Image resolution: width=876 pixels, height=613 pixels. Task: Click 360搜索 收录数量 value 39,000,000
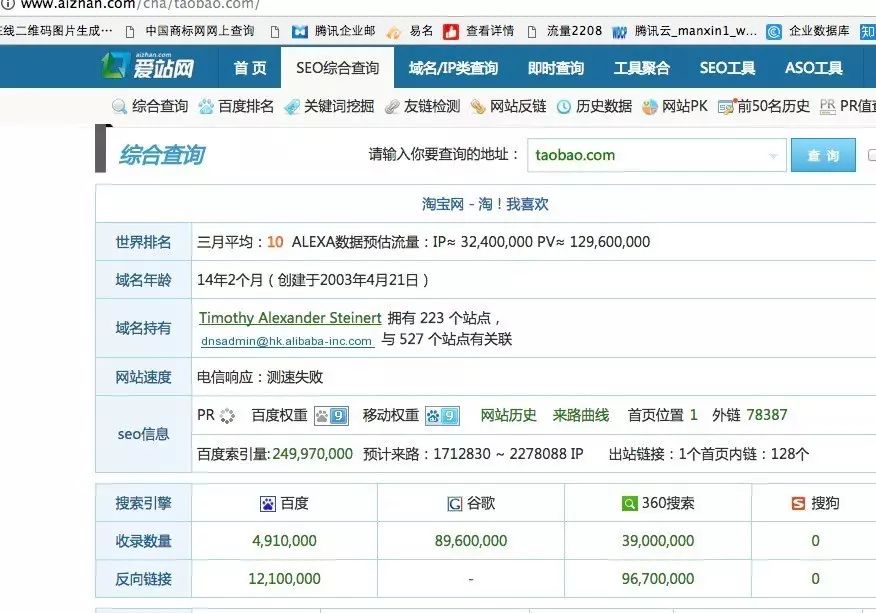(x=658, y=541)
